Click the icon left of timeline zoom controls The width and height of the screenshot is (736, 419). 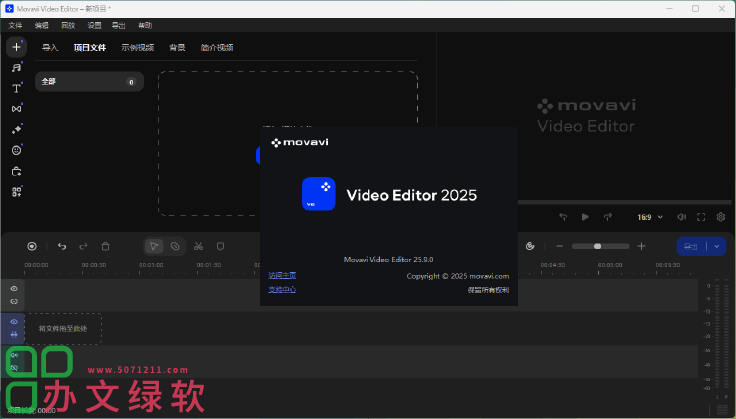[530, 246]
